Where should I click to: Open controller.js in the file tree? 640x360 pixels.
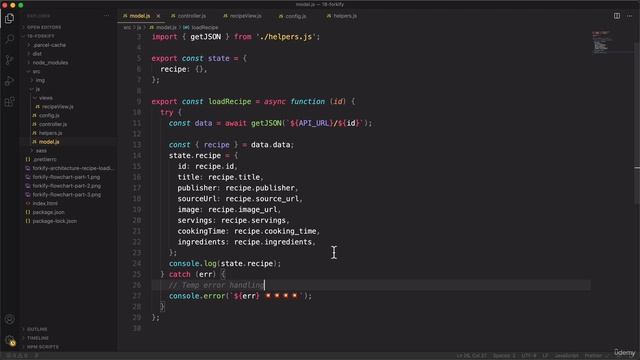(53, 124)
